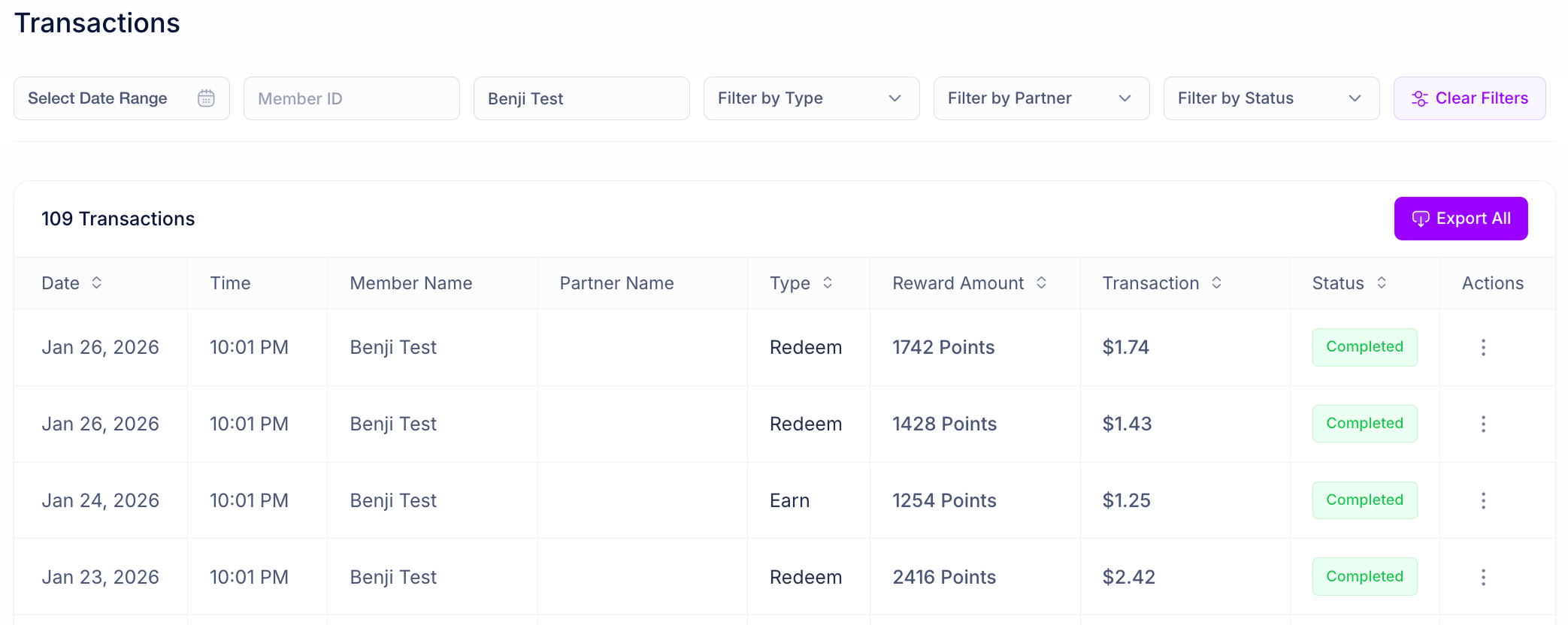Click the Benji Test name filter field
The width and height of the screenshot is (1568, 625).
(x=581, y=98)
